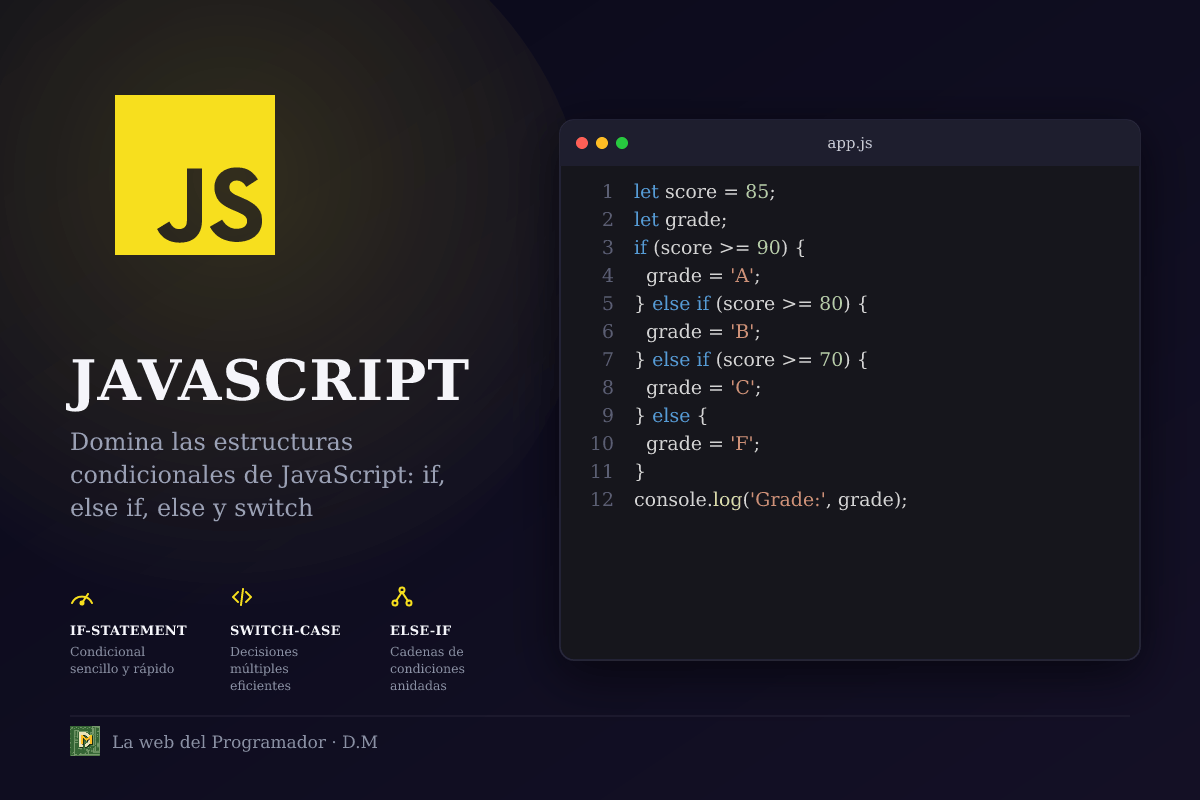Viewport: 1200px width, 800px height.
Task: Click "La web del Programador · D.M" text
Action: coord(245,742)
